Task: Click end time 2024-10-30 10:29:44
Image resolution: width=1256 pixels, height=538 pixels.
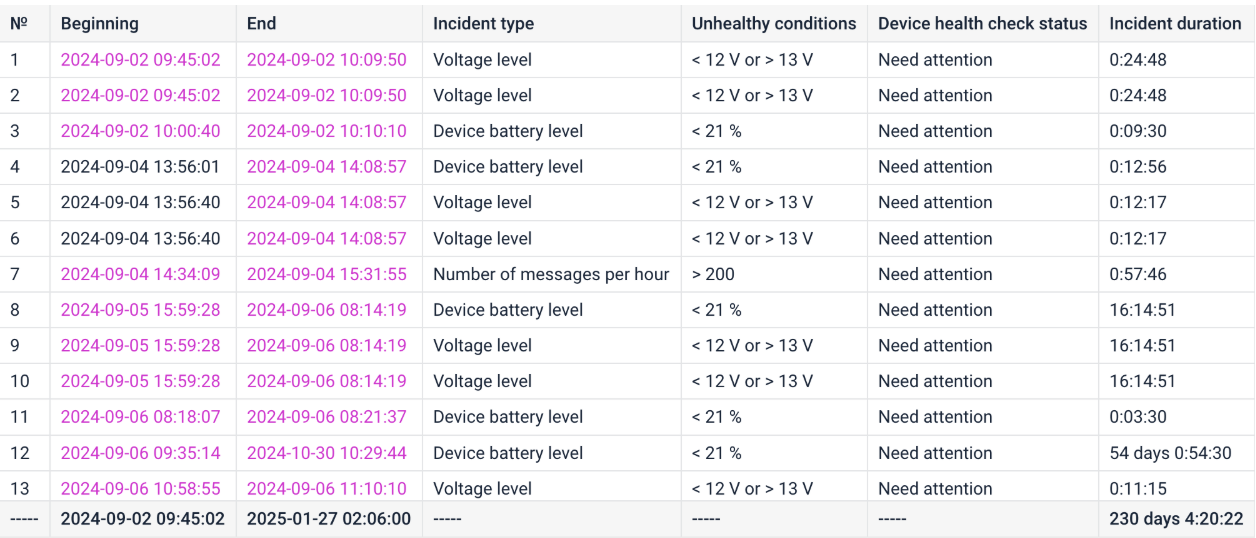Action: pyautogui.click(x=327, y=453)
